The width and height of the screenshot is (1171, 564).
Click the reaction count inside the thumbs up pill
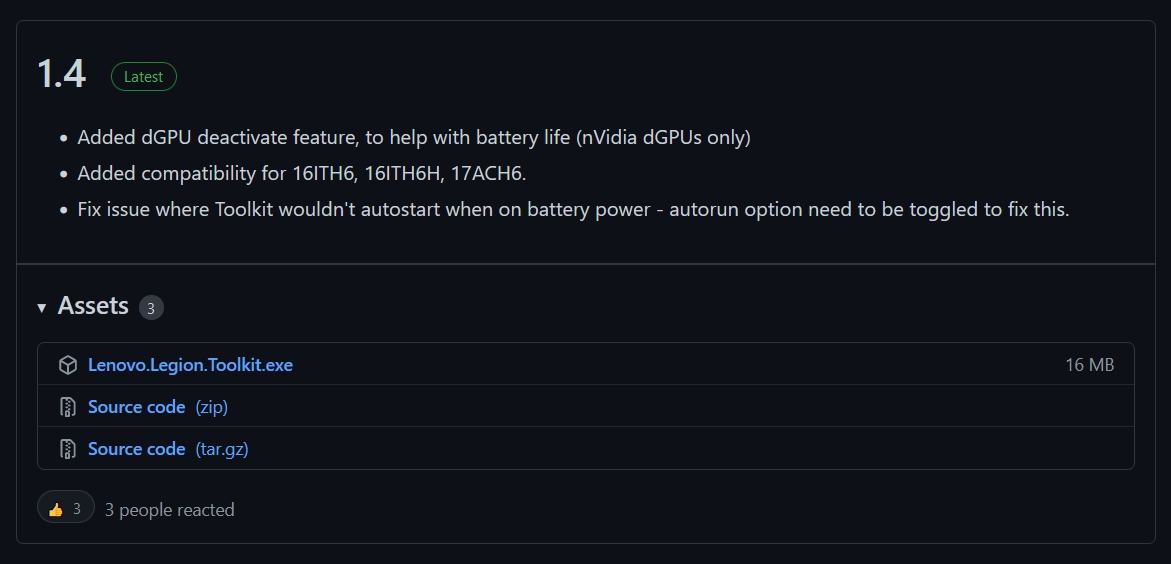point(77,509)
